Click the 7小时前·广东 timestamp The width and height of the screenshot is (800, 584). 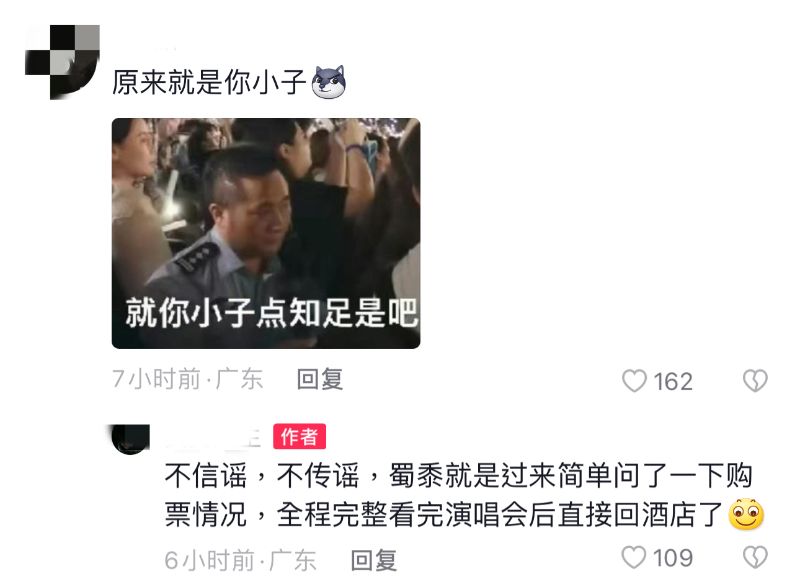pyautogui.click(x=188, y=379)
